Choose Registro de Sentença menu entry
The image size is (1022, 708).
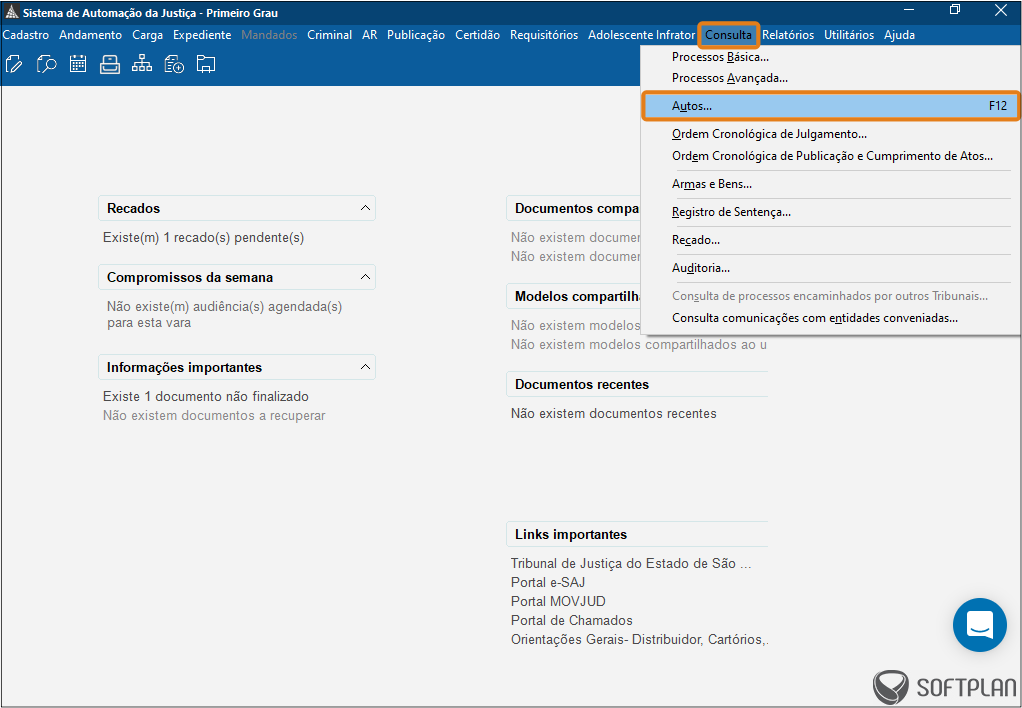pos(830,212)
